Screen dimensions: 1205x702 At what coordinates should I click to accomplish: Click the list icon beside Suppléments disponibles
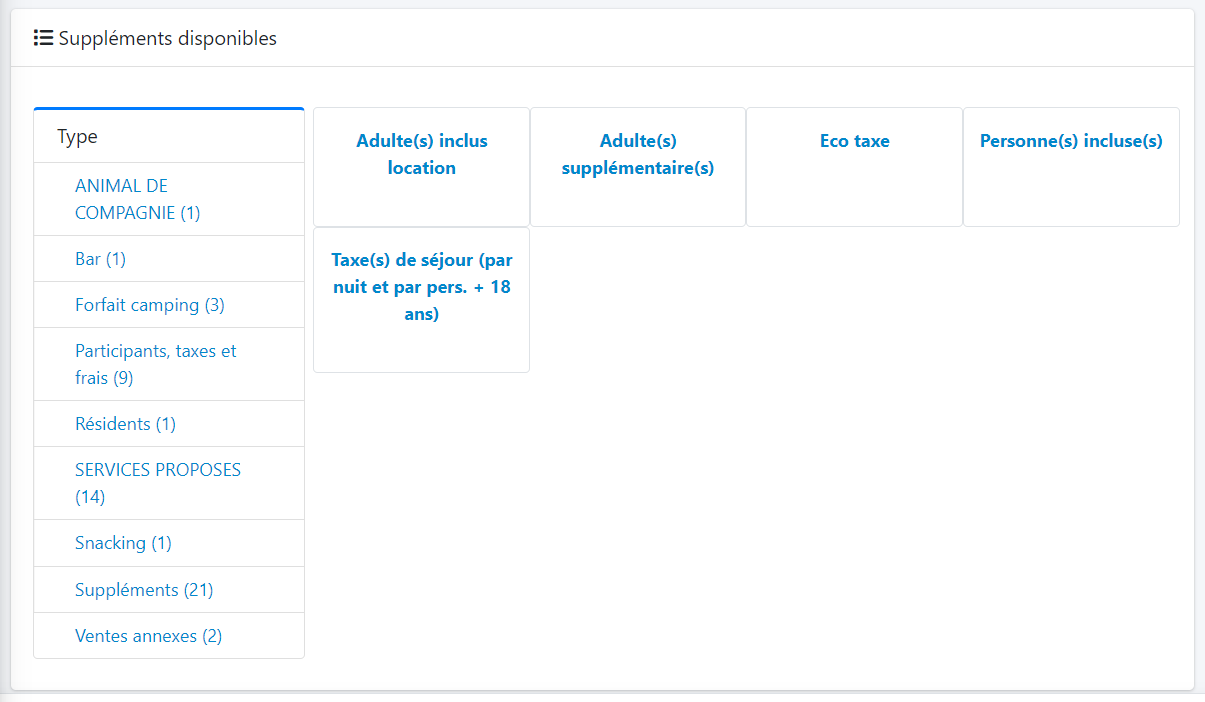[x=43, y=38]
